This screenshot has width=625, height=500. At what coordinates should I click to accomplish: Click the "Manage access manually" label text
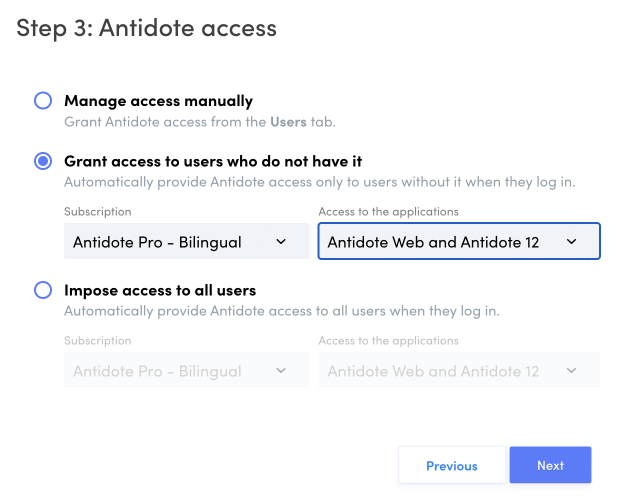coord(158,100)
